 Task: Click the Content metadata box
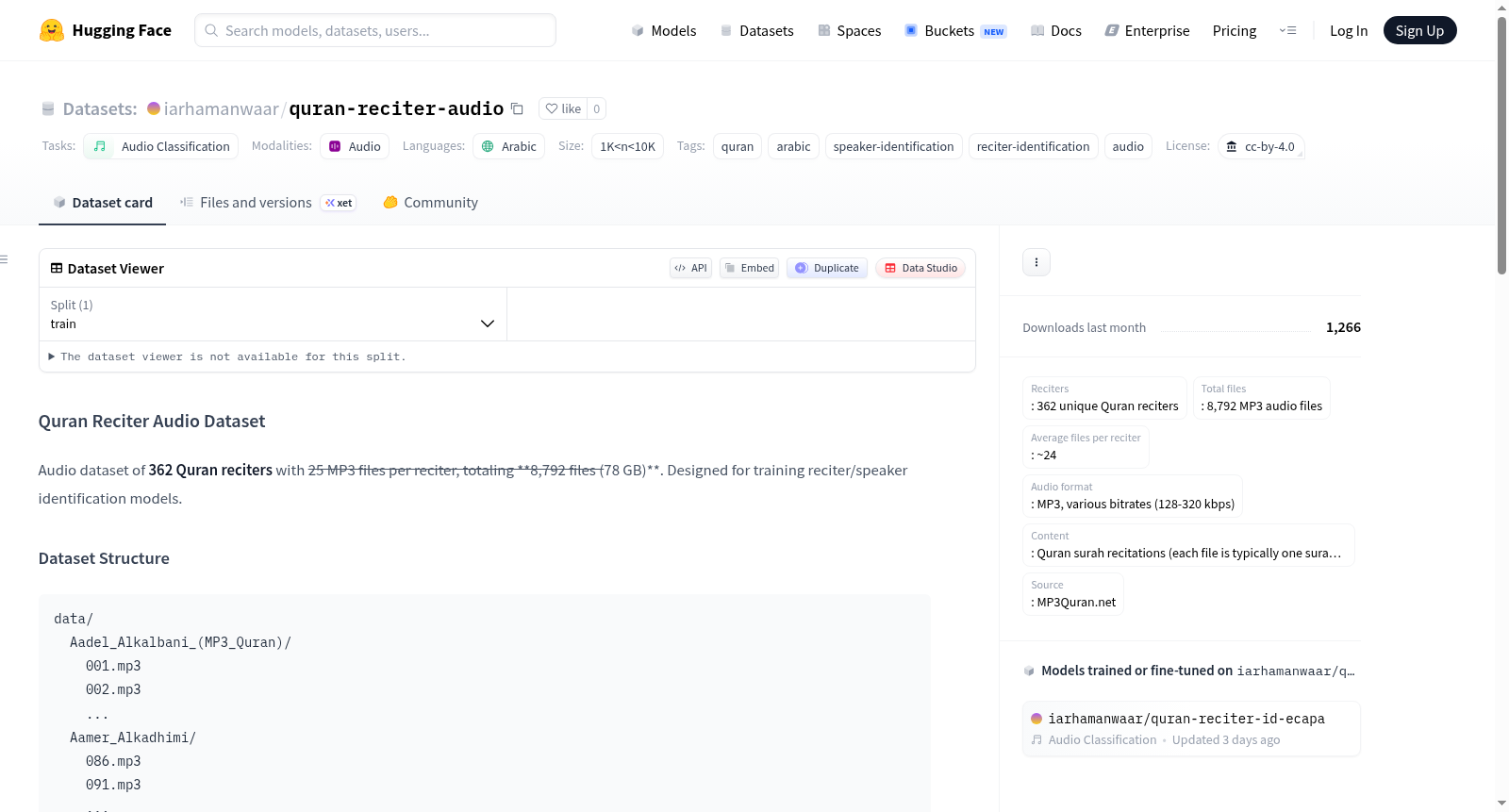(x=1188, y=545)
